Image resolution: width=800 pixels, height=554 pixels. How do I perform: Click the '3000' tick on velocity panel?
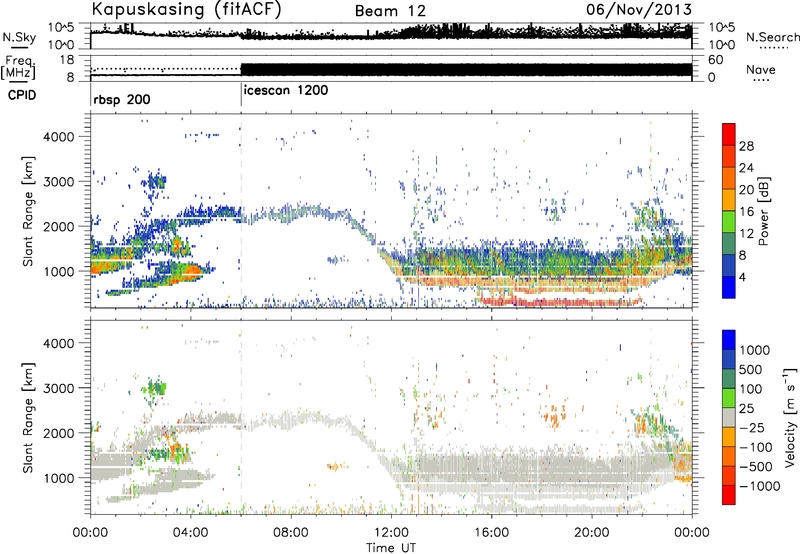point(59,388)
